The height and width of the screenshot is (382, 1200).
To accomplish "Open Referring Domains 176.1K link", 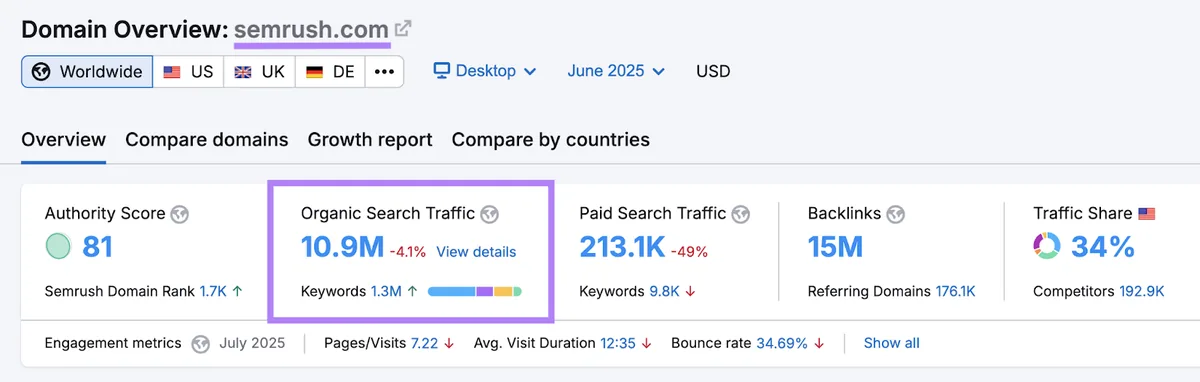I will pos(955,292).
